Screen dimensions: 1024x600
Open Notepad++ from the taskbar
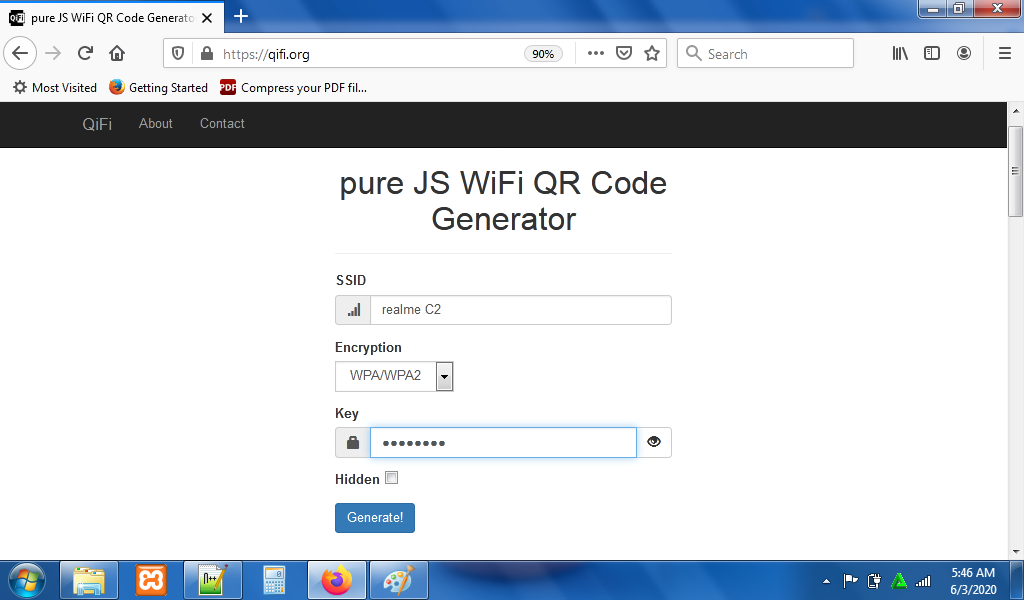coord(212,580)
